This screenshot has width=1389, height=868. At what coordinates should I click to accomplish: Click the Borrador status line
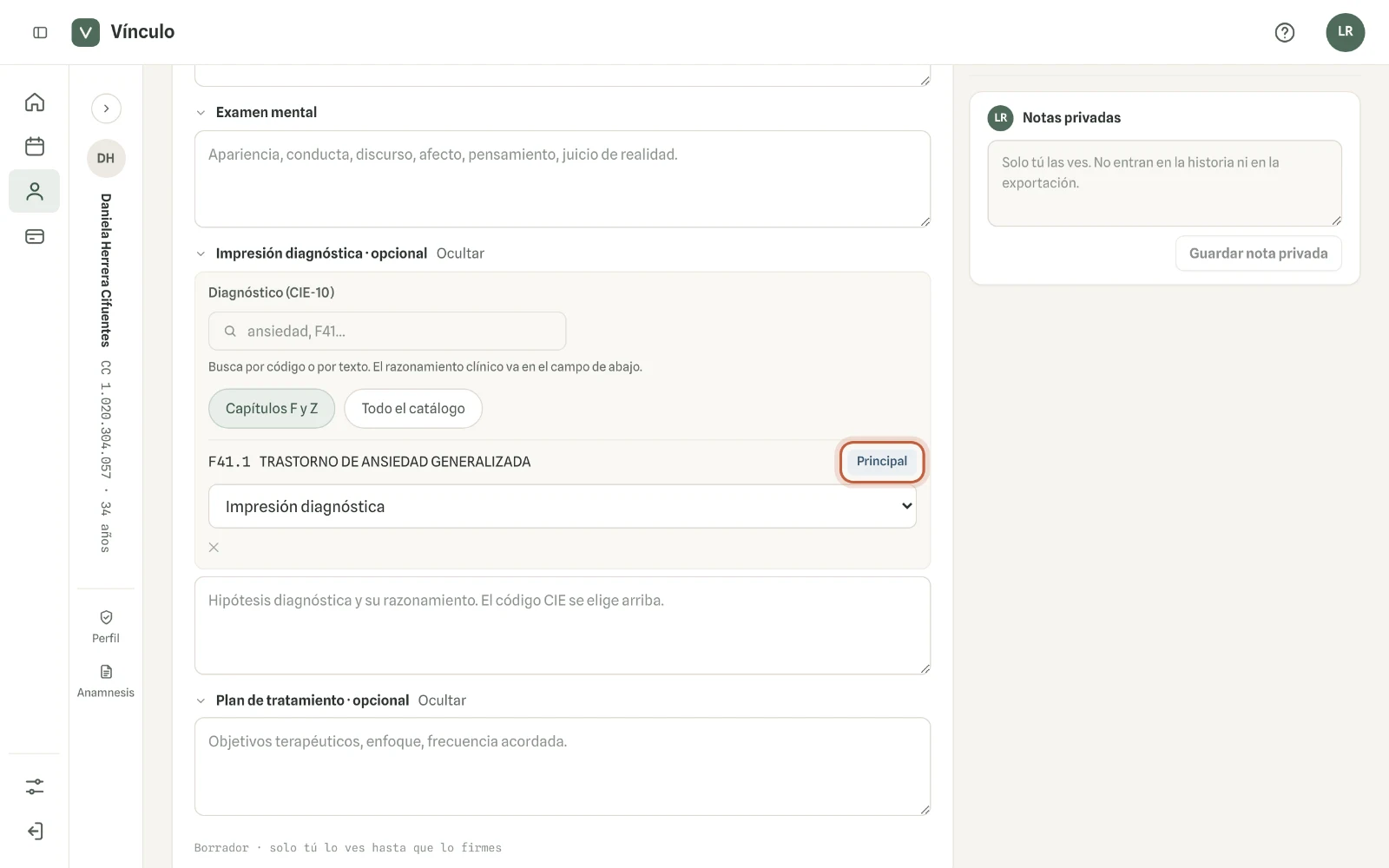pos(348,848)
